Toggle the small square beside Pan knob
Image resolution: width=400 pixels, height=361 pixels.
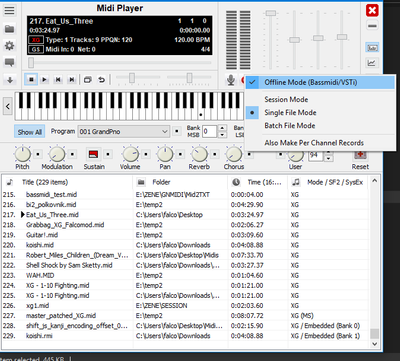click(180, 154)
